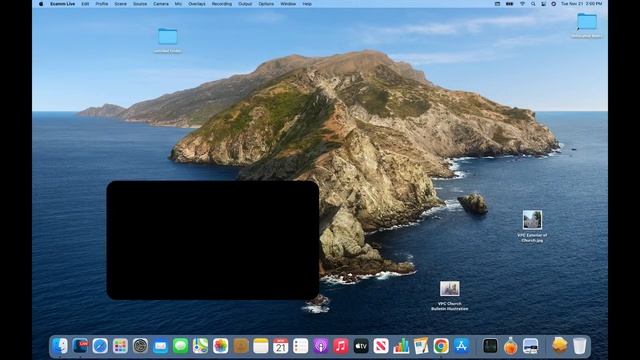This screenshot has height=360, width=640.
Task: Open the Trash in the Dock
Action: (580, 346)
